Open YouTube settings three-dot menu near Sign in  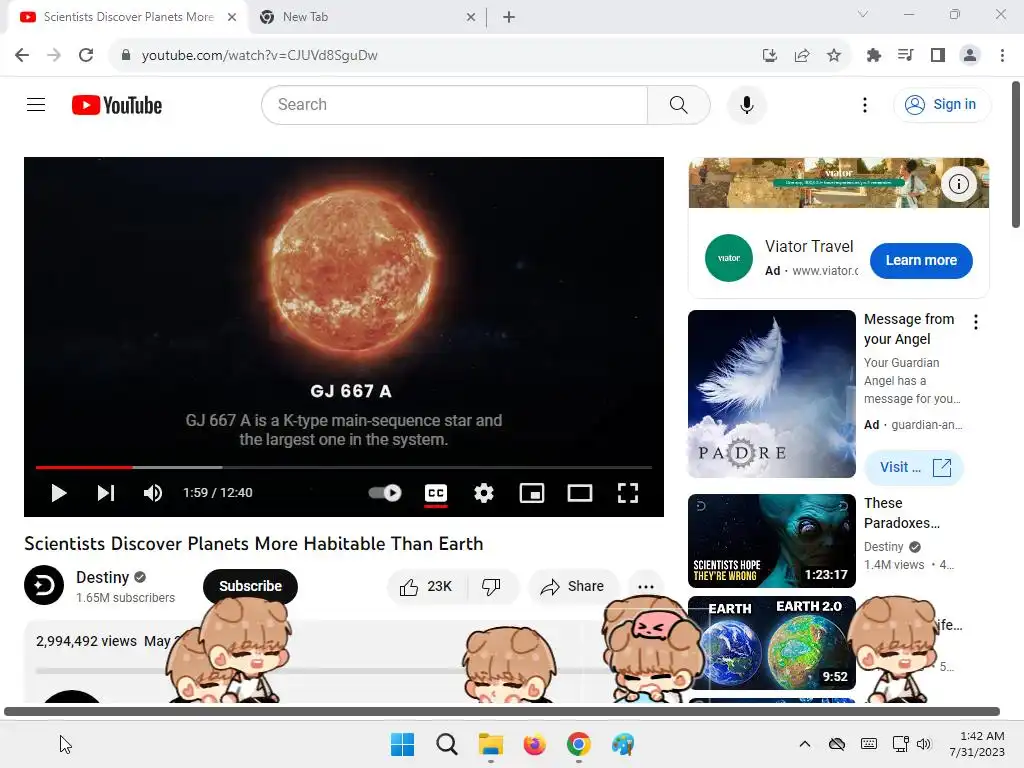(x=865, y=104)
